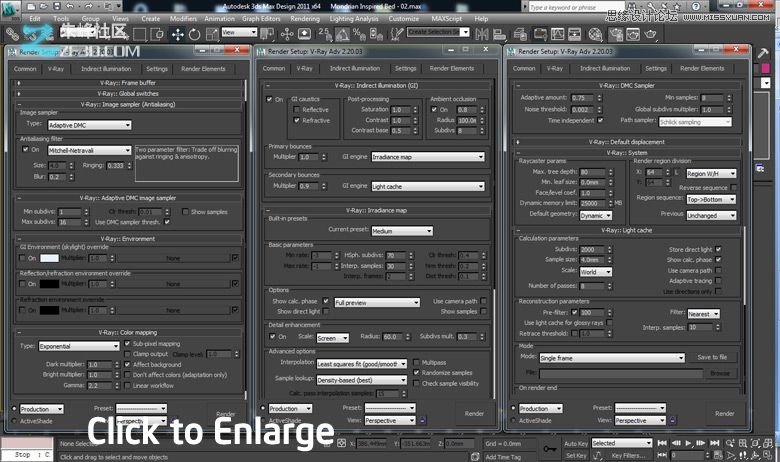Click the Select and Link icon

pyautogui.click(x=12, y=34)
